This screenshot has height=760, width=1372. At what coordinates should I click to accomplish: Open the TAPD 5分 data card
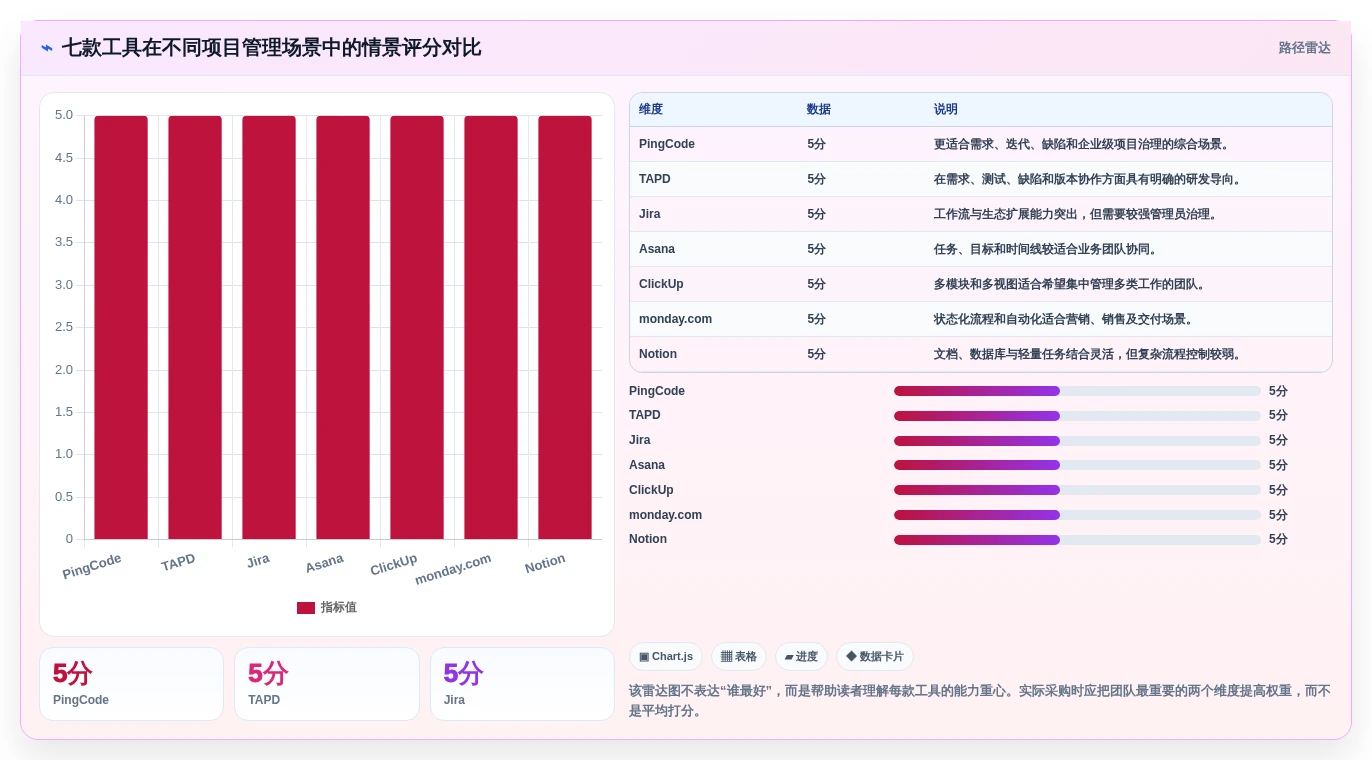(327, 684)
